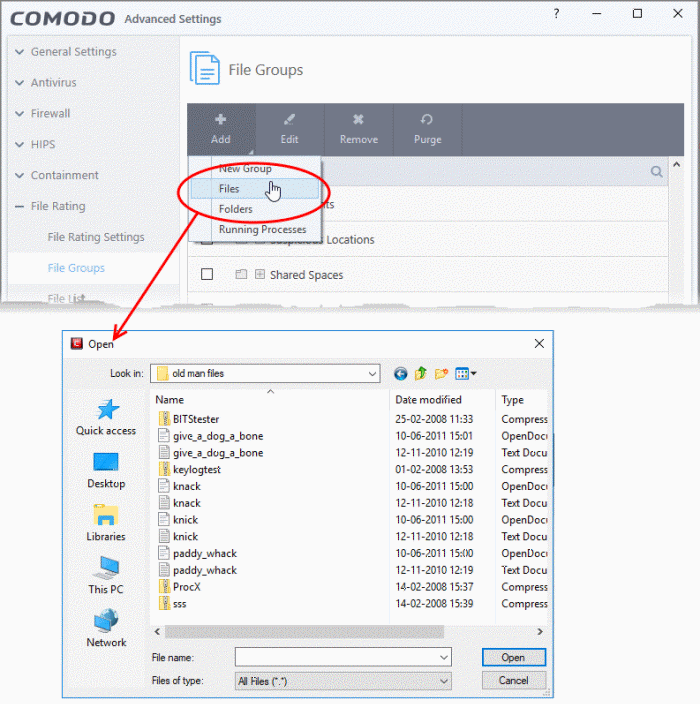
Task: Click the help question mark icon
Action: click(556, 13)
